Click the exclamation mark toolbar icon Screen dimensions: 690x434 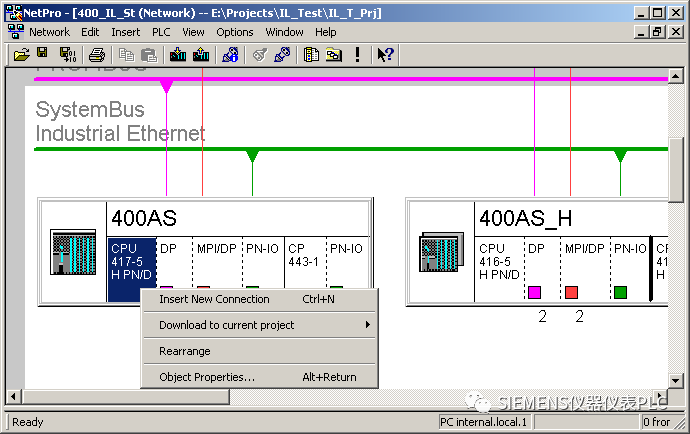click(x=357, y=55)
